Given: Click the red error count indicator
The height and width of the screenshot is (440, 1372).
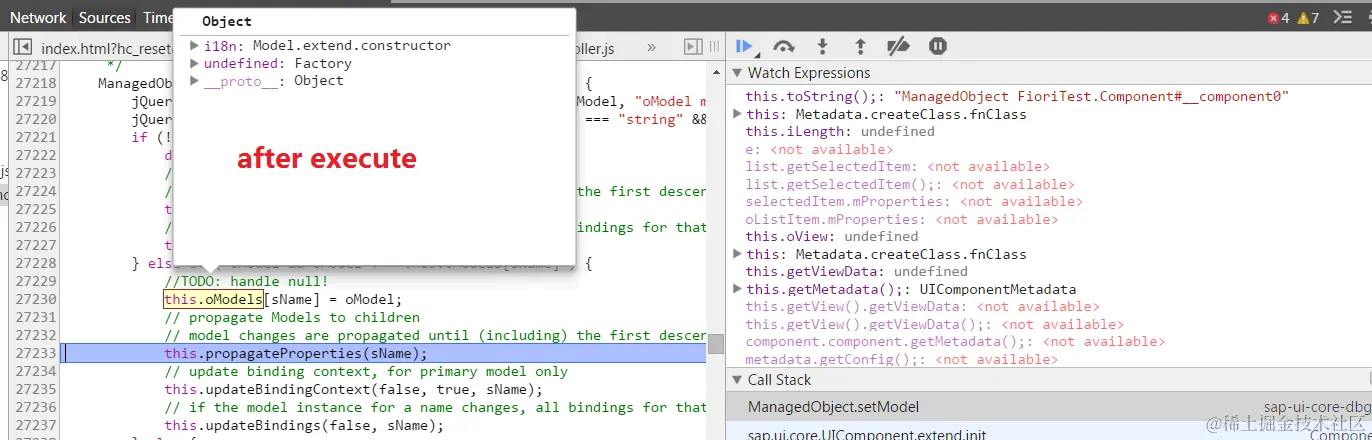Looking at the screenshot, I should [1278, 18].
